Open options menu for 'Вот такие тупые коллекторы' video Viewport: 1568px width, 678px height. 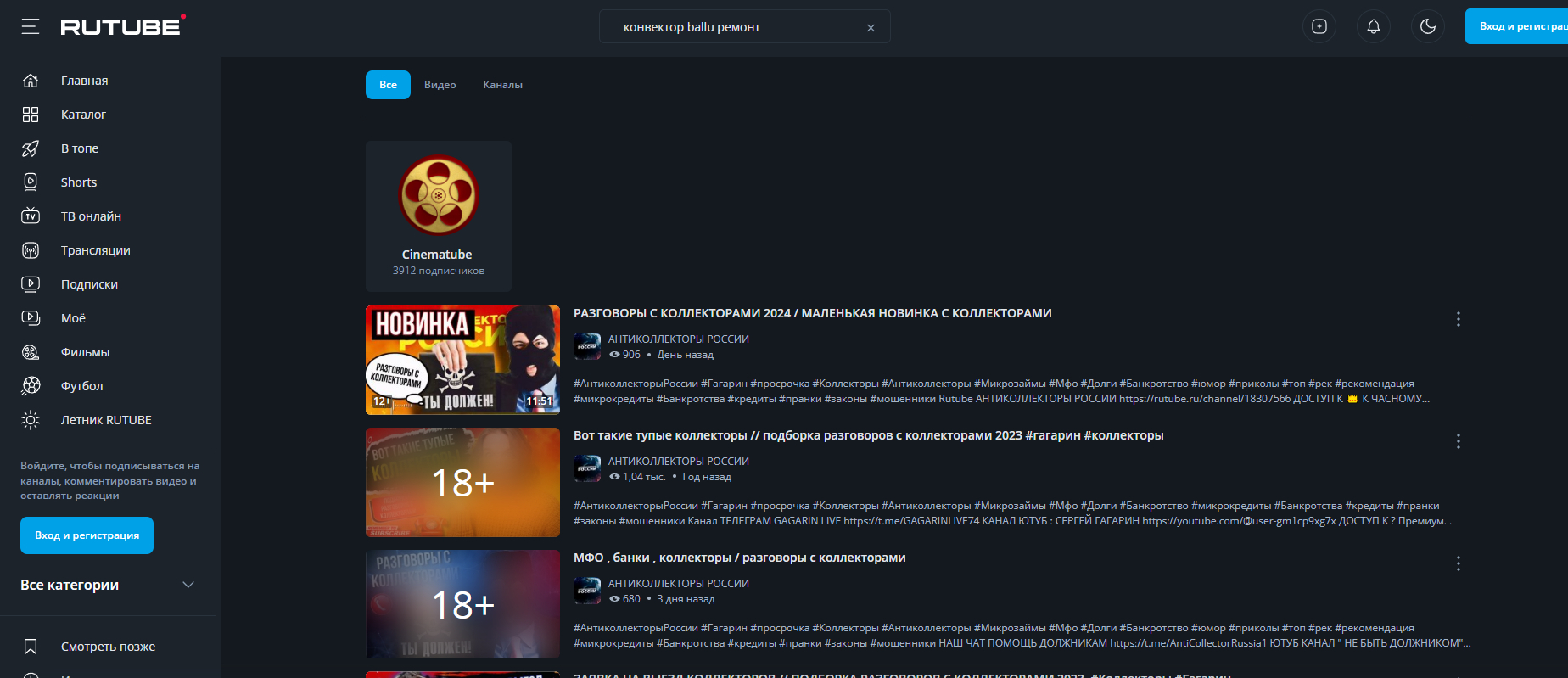click(x=1459, y=441)
